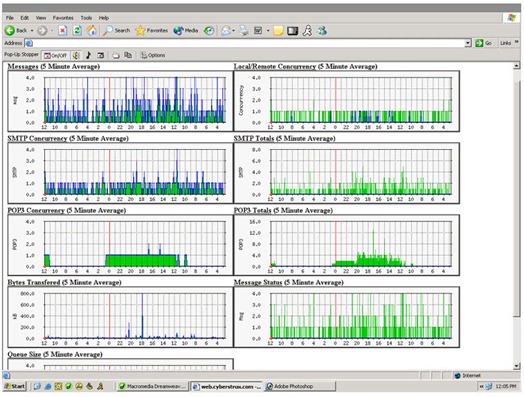Click in the Address input field
Viewport: 524px width, 397px height.
pyautogui.click(x=248, y=43)
